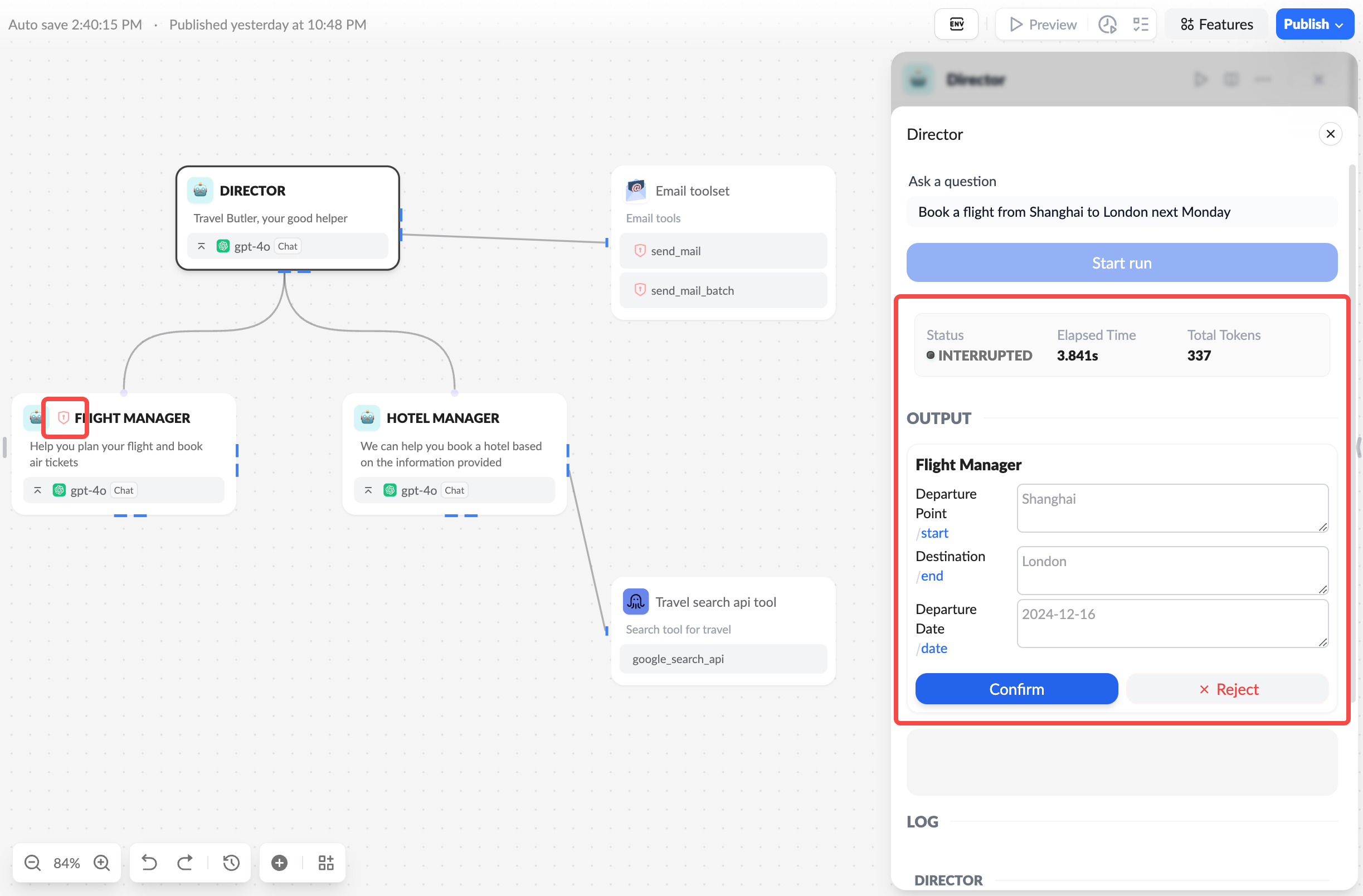Click Confirm to approve flight booking
1363x896 pixels.
(1016, 688)
